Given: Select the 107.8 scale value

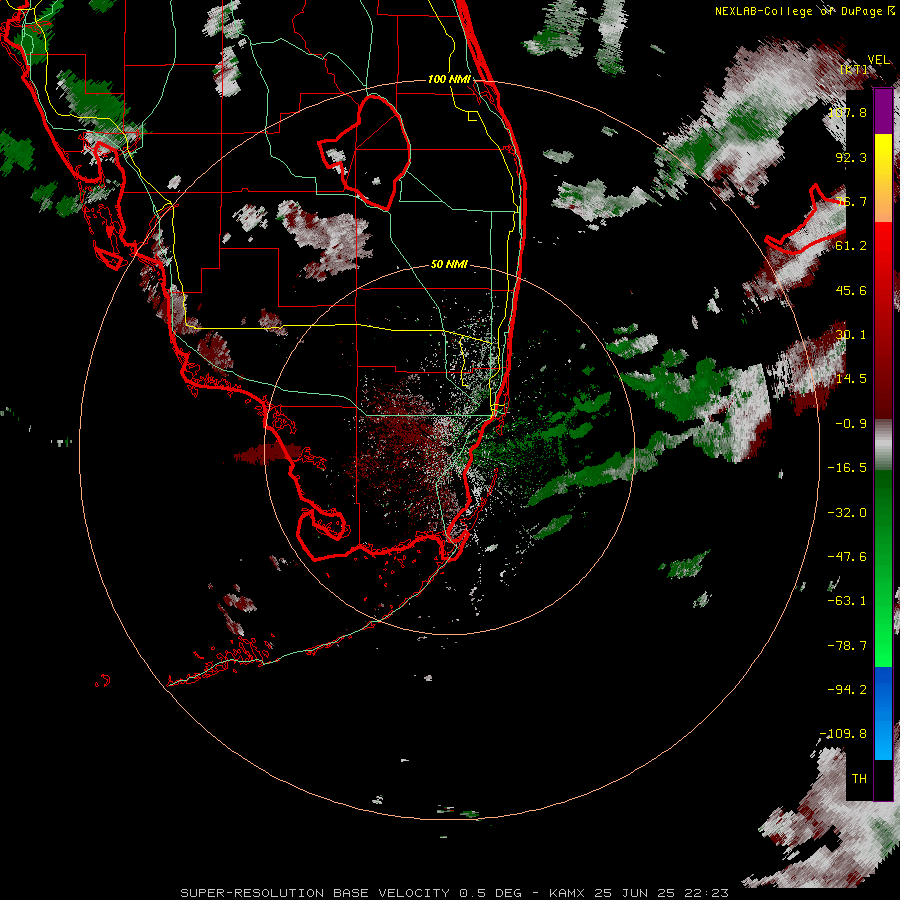Looking at the screenshot, I should (849, 112).
